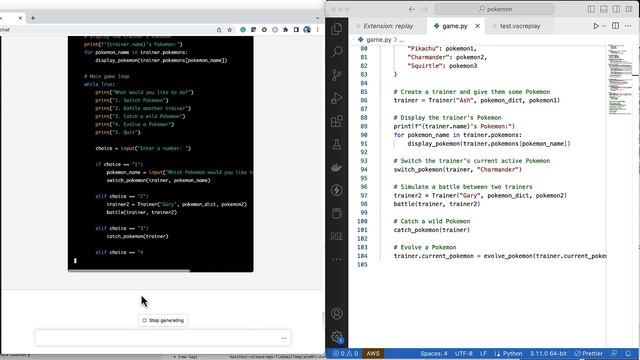Open run options dropdown next to play button
The image size is (640, 360).
click(604, 26)
